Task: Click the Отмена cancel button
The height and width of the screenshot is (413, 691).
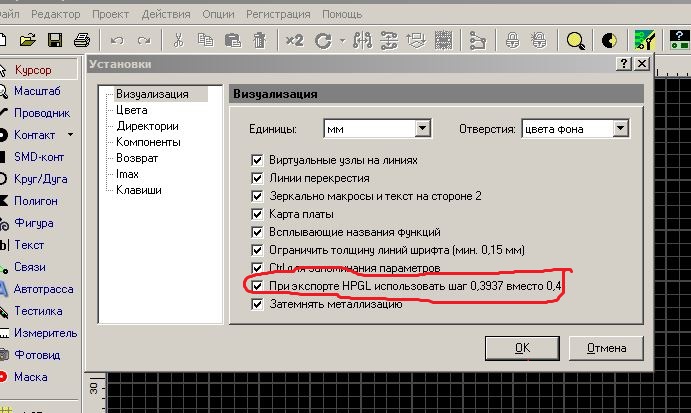Action: pos(606,348)
